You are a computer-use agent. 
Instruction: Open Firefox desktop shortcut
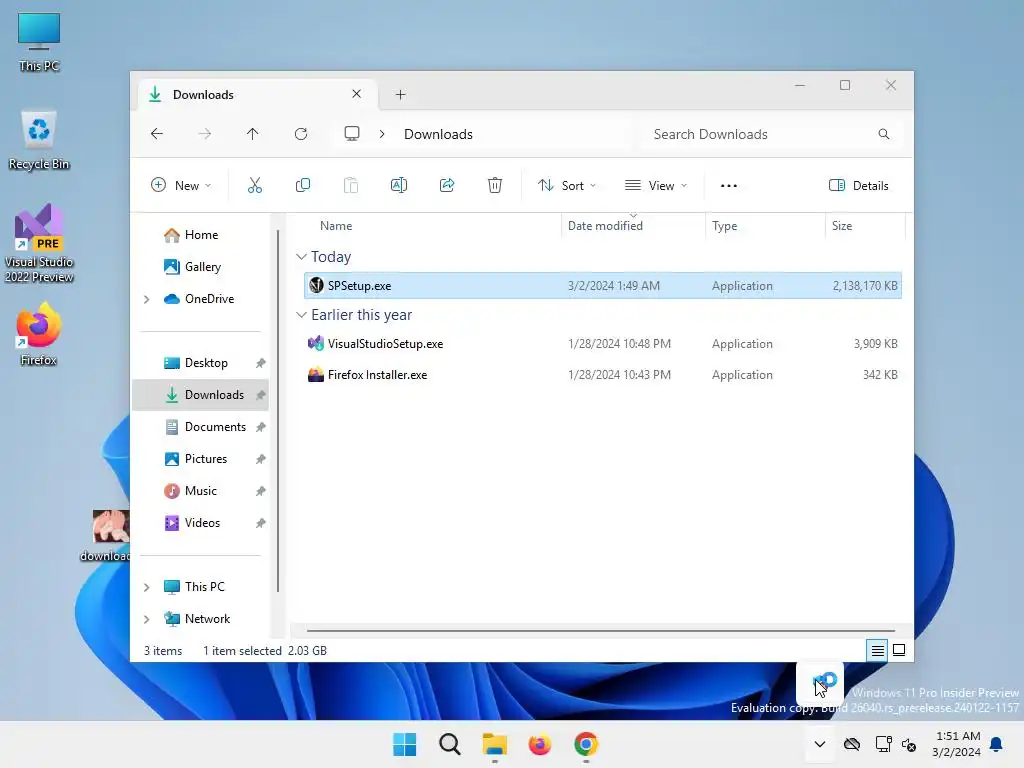coord(39,333)
